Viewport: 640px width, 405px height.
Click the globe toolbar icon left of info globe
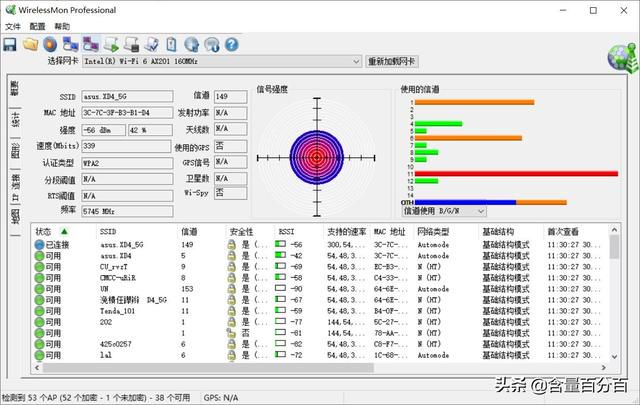191,44
